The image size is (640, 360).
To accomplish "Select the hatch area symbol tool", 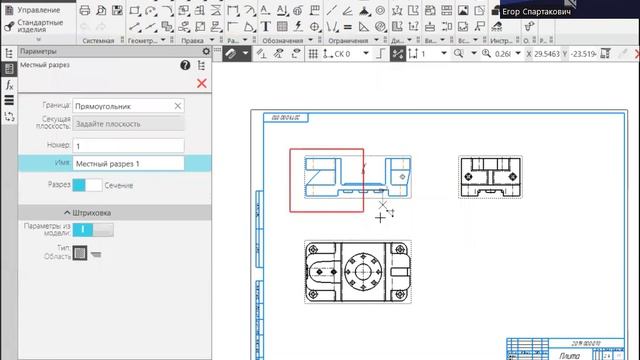I will (380, 27).
